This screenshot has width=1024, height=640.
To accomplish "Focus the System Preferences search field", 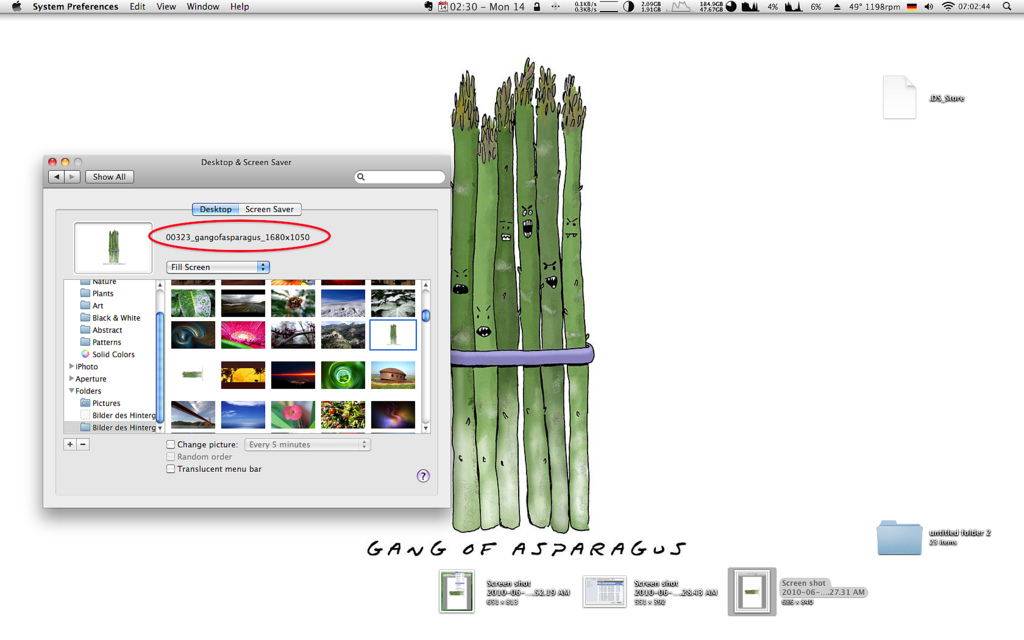I will click(x=400, y=177).
